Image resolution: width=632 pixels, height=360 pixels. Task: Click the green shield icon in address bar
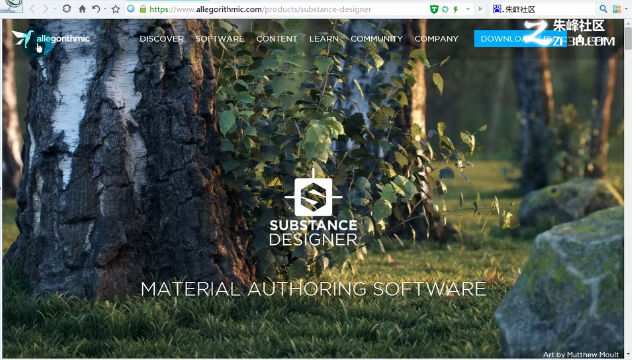[434, 9]
